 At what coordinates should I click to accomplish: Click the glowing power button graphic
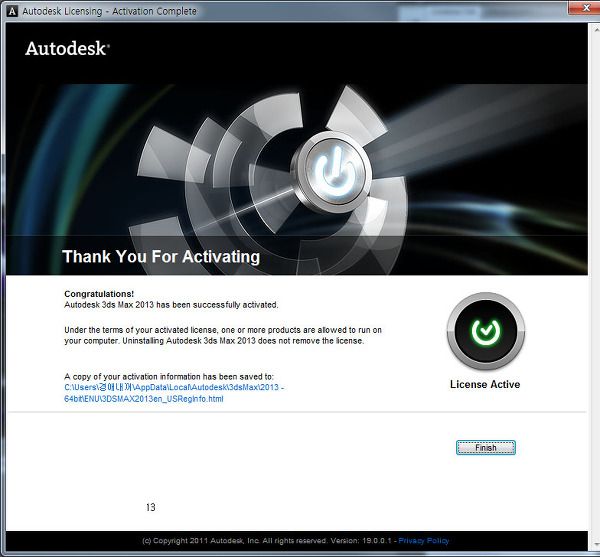pyautogui.click(x=332, y=172)
